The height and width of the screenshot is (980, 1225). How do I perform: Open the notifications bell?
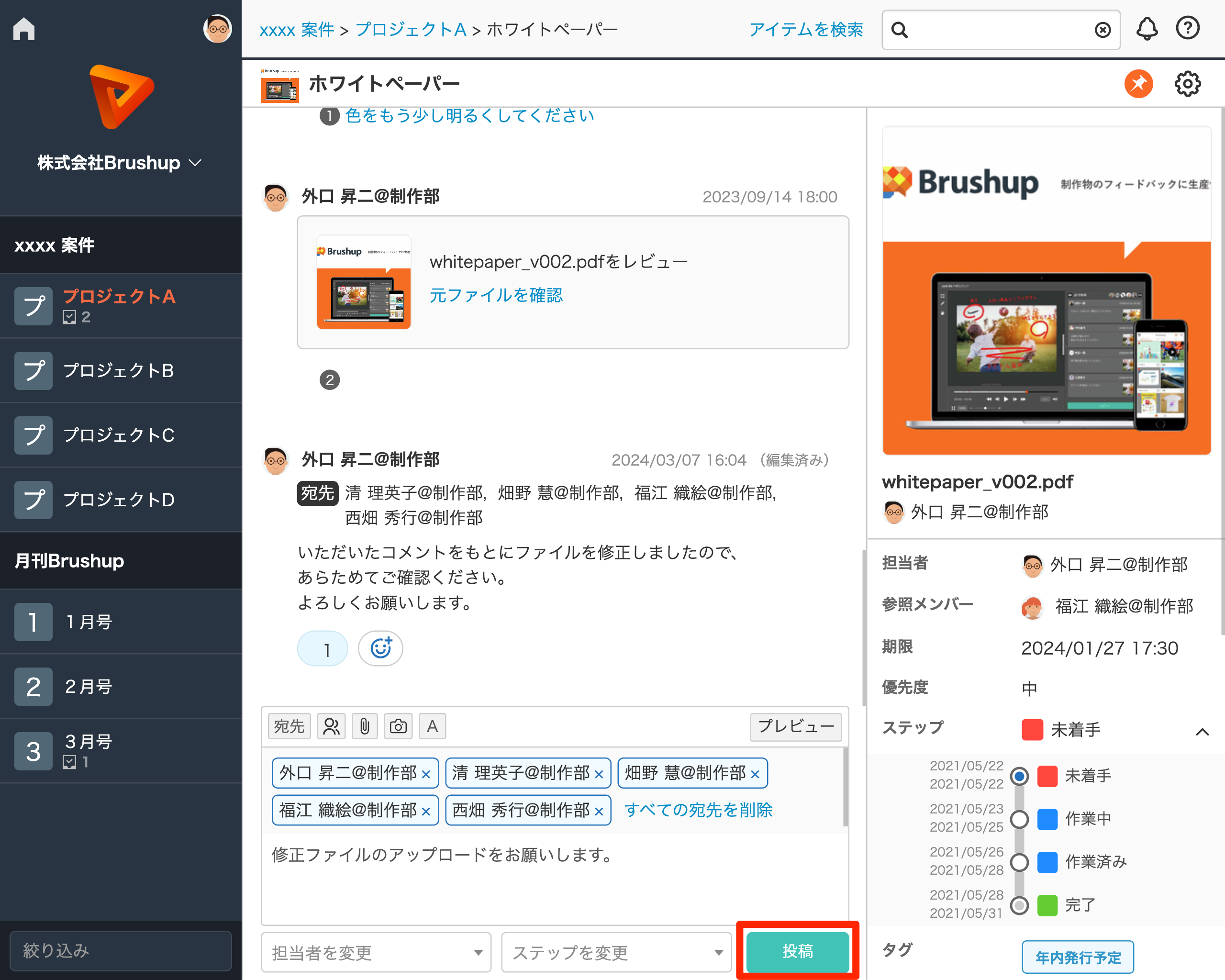(1147, 28)
